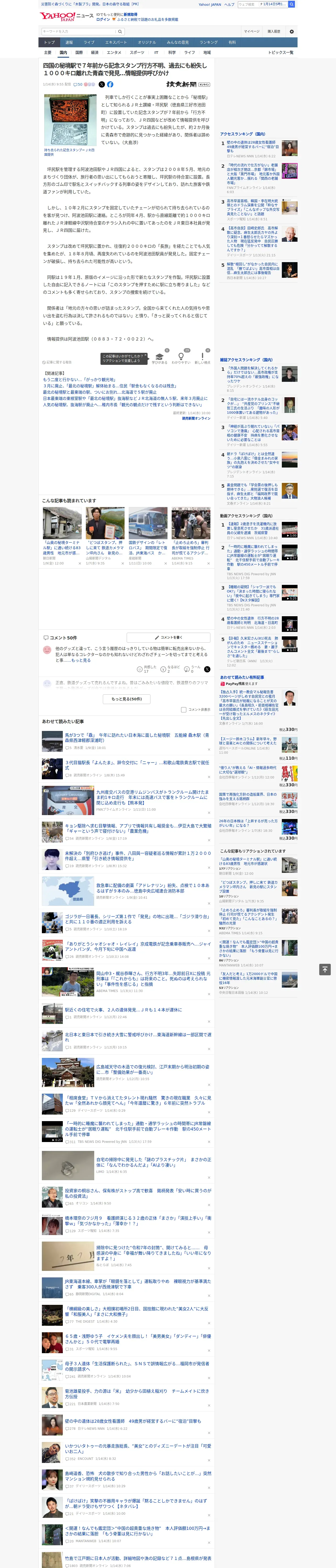Open the 地域 category
Image resolution: width=336 pixels, height=1568 pixels.
coord(207,52)
